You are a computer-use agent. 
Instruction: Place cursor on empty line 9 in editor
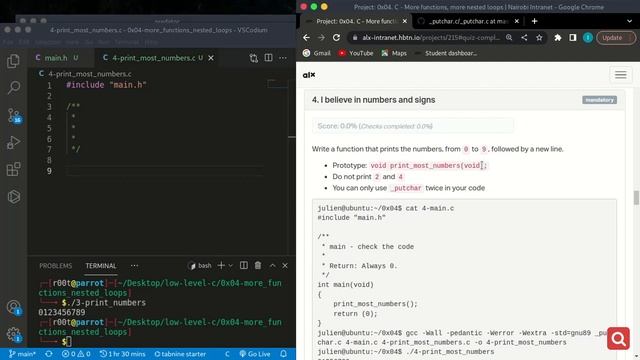pos(164,171)
